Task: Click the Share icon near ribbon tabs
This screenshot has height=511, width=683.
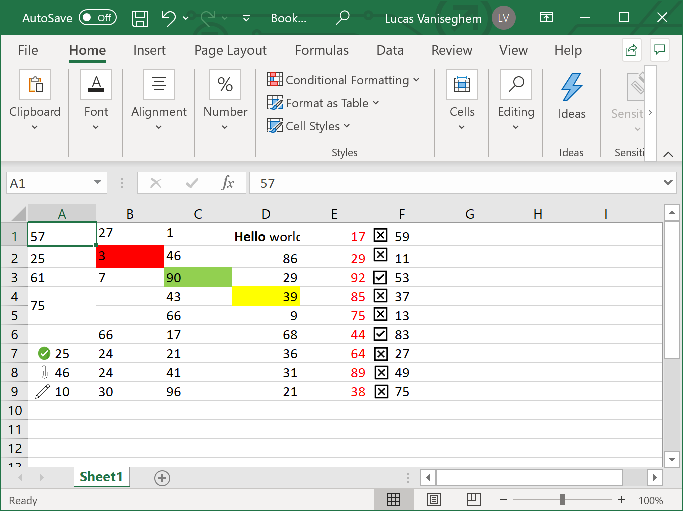Action: pos(631,50)
